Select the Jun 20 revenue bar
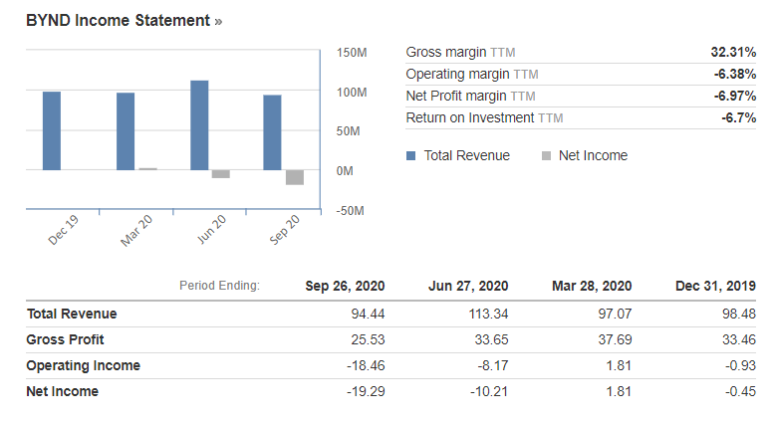The image size is (773, 425). [199, 125]
